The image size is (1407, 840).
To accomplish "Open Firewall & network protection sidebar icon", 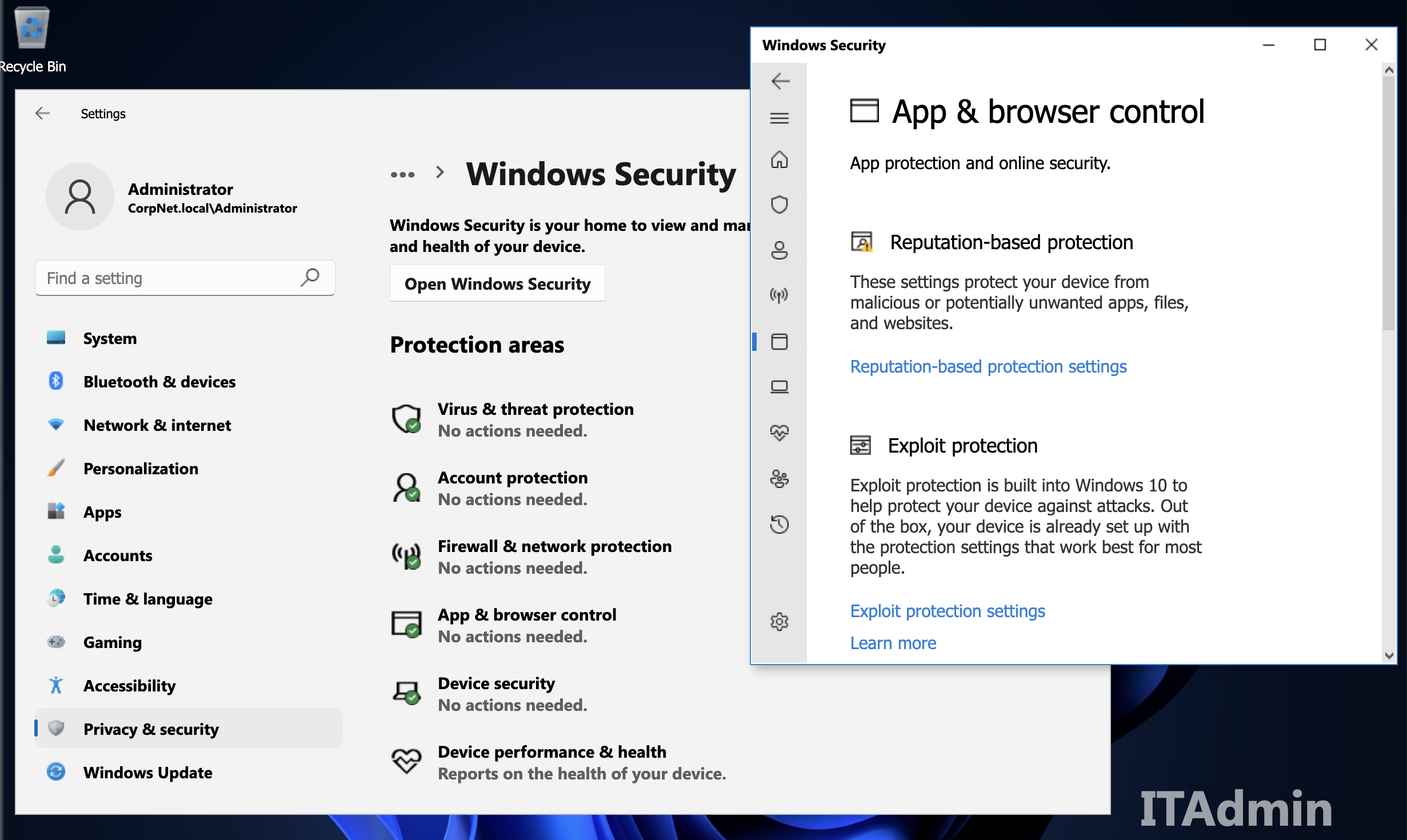I will point(780,295).
